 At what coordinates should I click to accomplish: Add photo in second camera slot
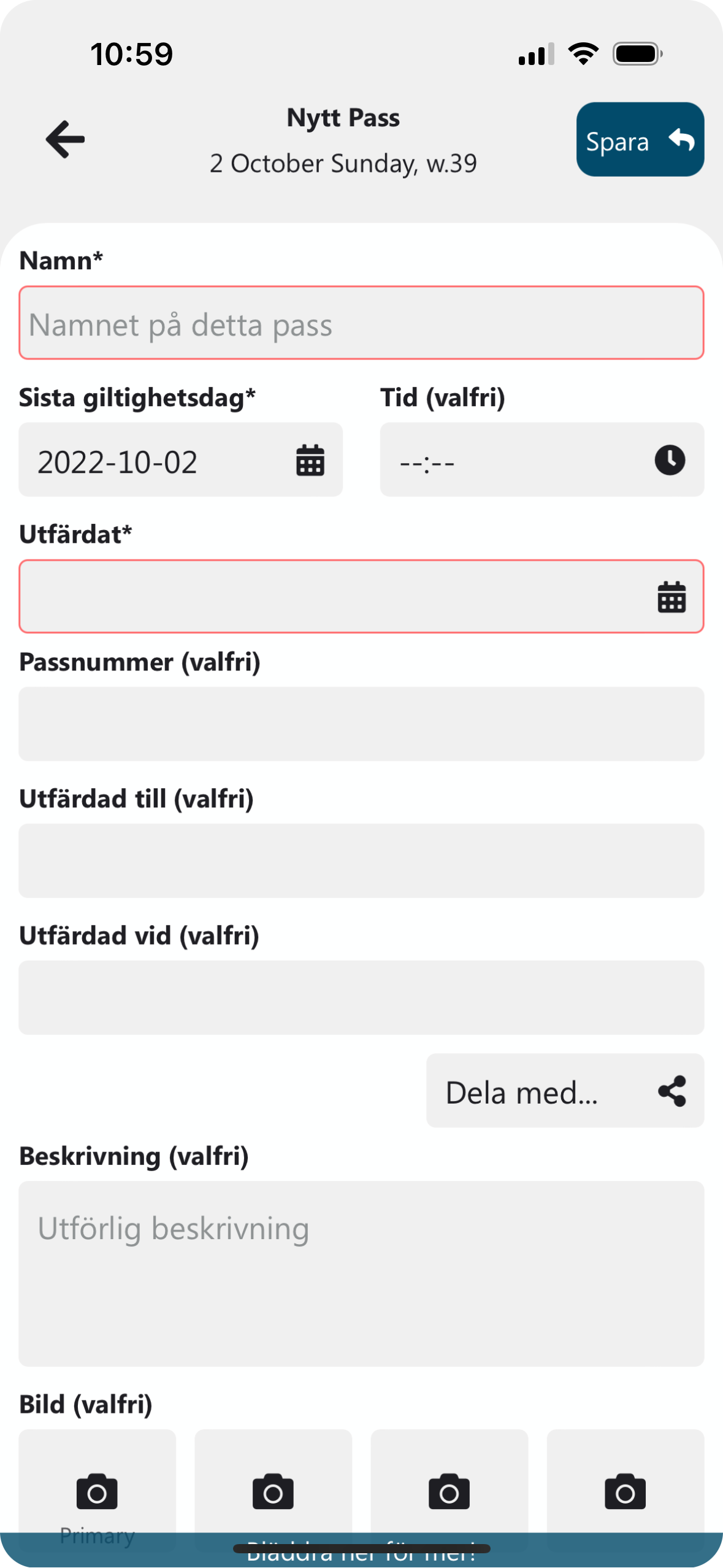273,1491
